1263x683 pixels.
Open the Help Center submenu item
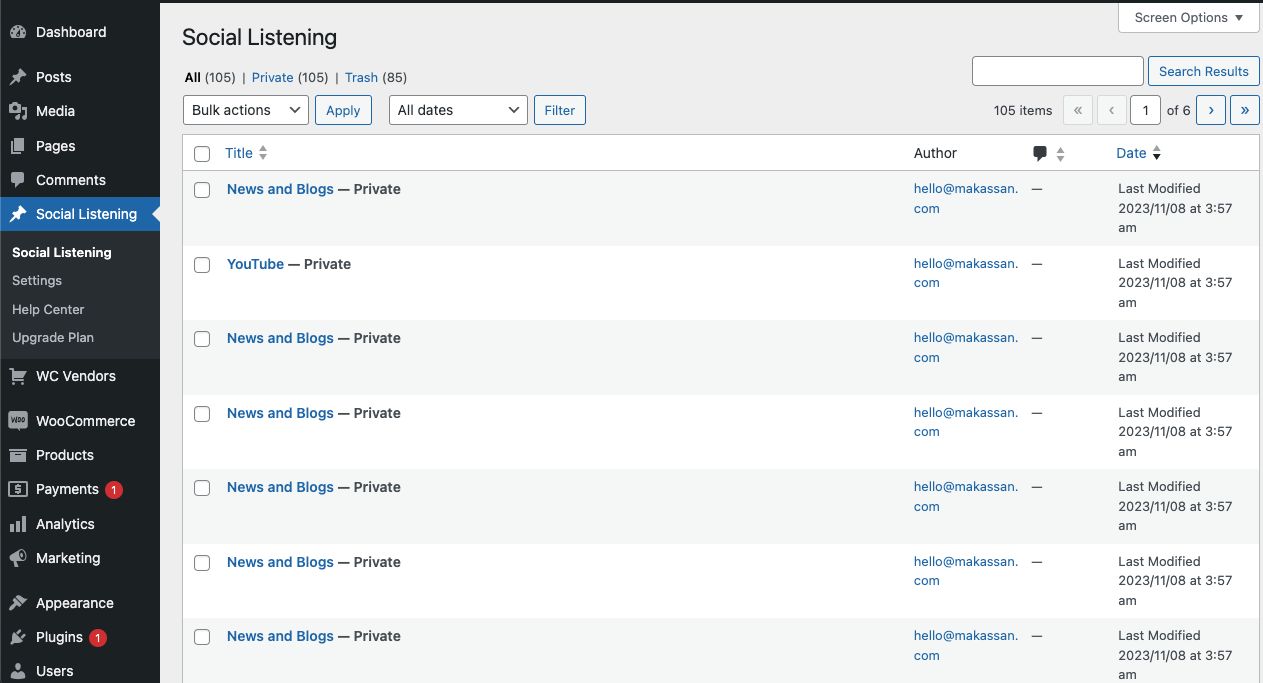coord(48,310)
